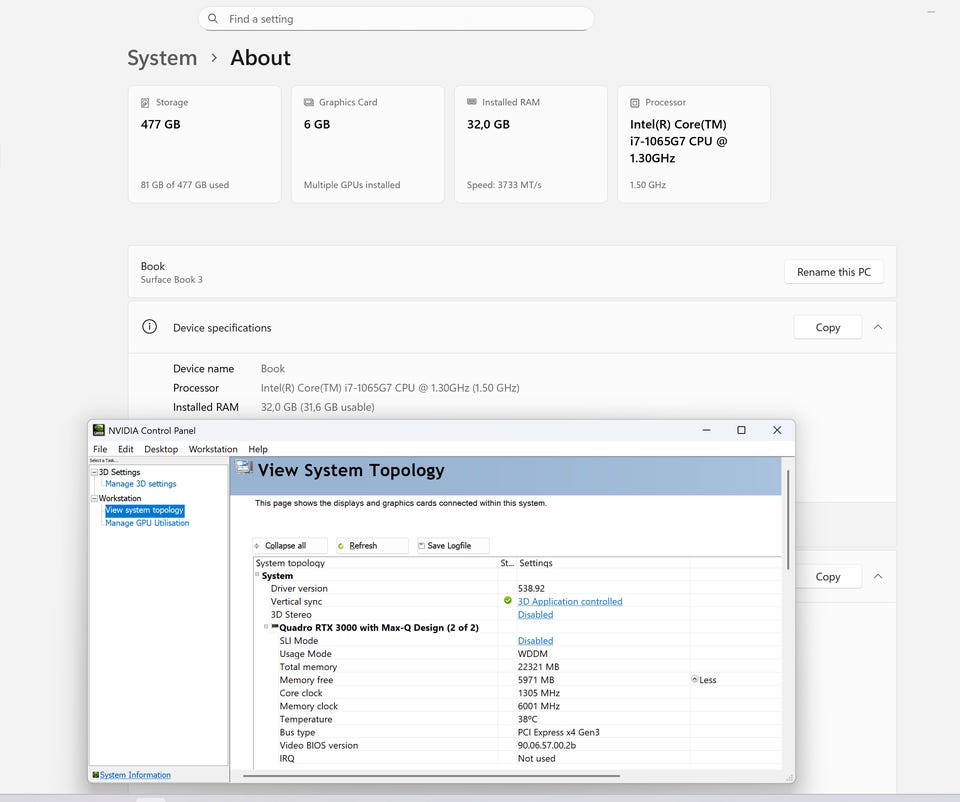Viewport: 960px width, 802px height.
Task: Click Memory free value 5971 MB
Action: 536,680
